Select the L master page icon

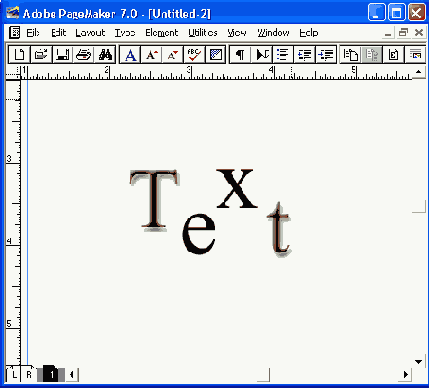tap(14, 374)
